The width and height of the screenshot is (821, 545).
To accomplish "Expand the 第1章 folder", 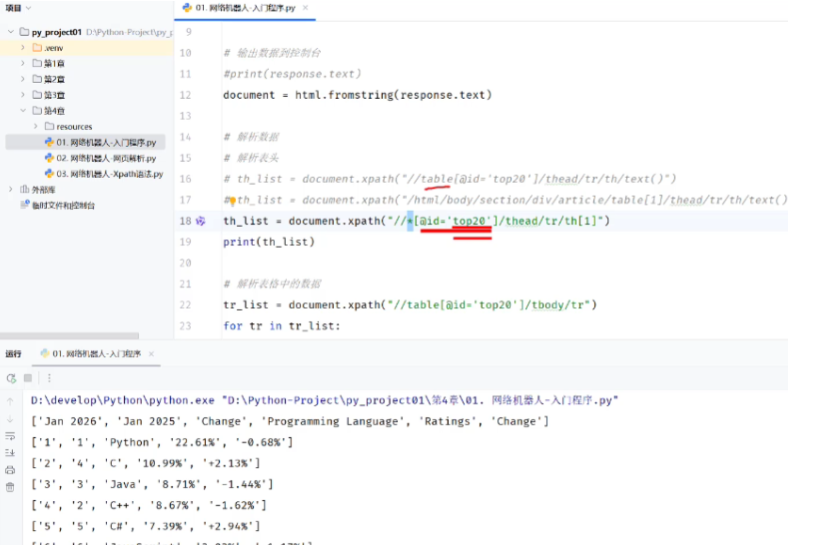I will click(23, 63).
